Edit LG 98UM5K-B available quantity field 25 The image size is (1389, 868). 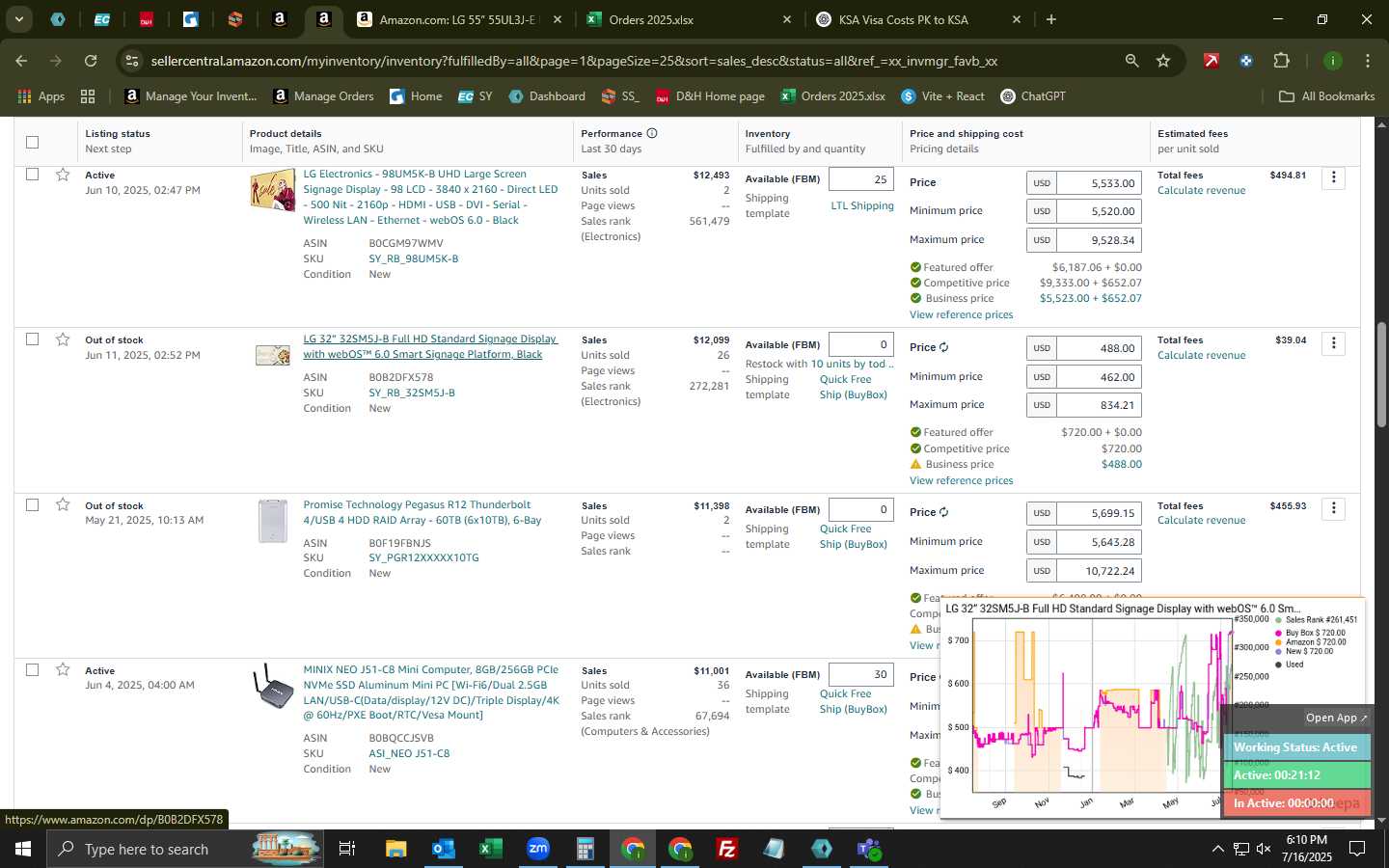click(861, 179)
